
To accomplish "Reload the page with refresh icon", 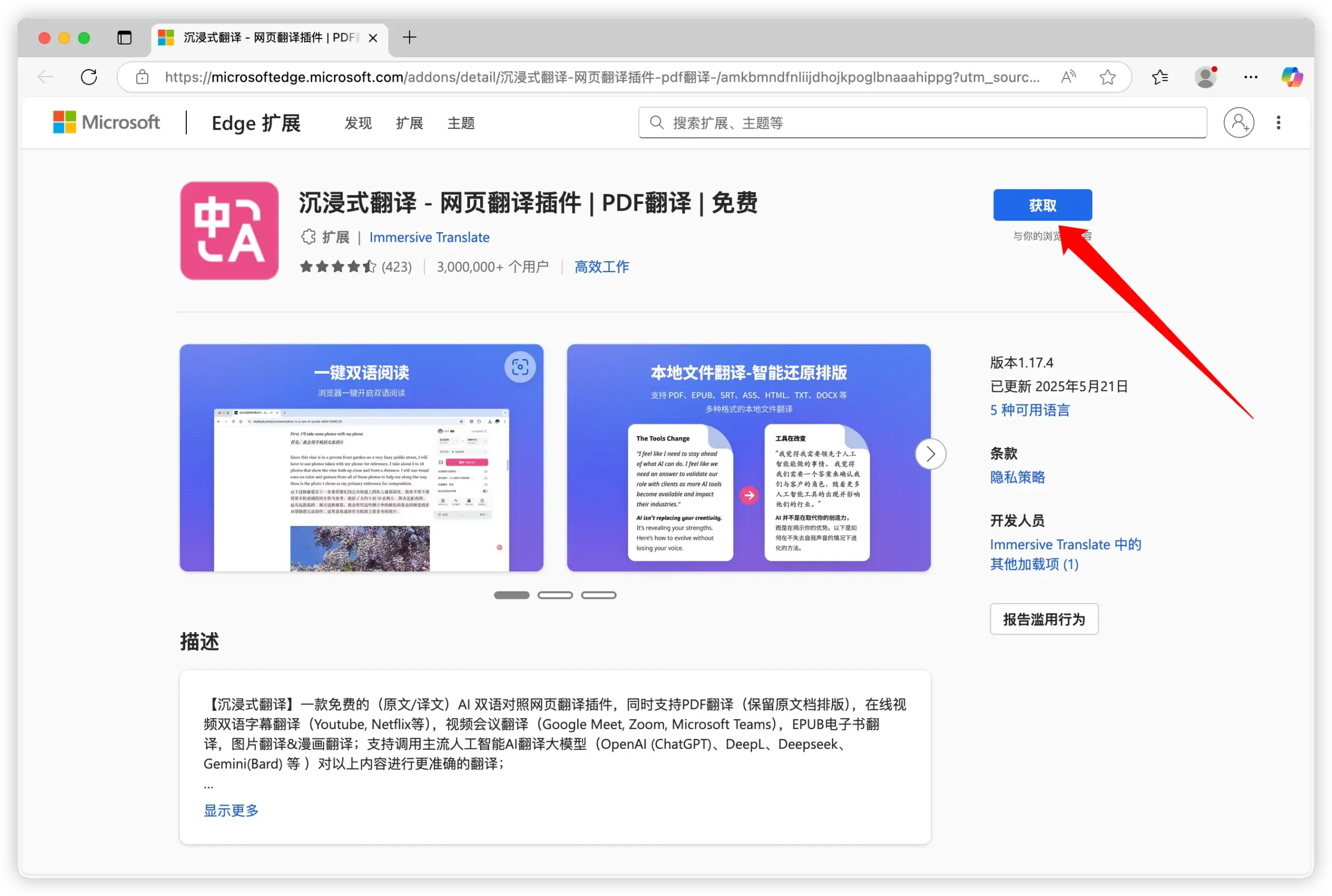I will [89, 77].
